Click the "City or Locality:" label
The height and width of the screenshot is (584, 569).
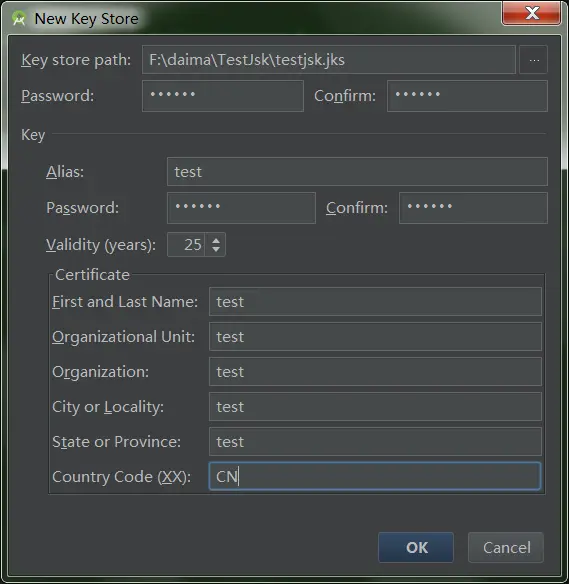point(108,407)
